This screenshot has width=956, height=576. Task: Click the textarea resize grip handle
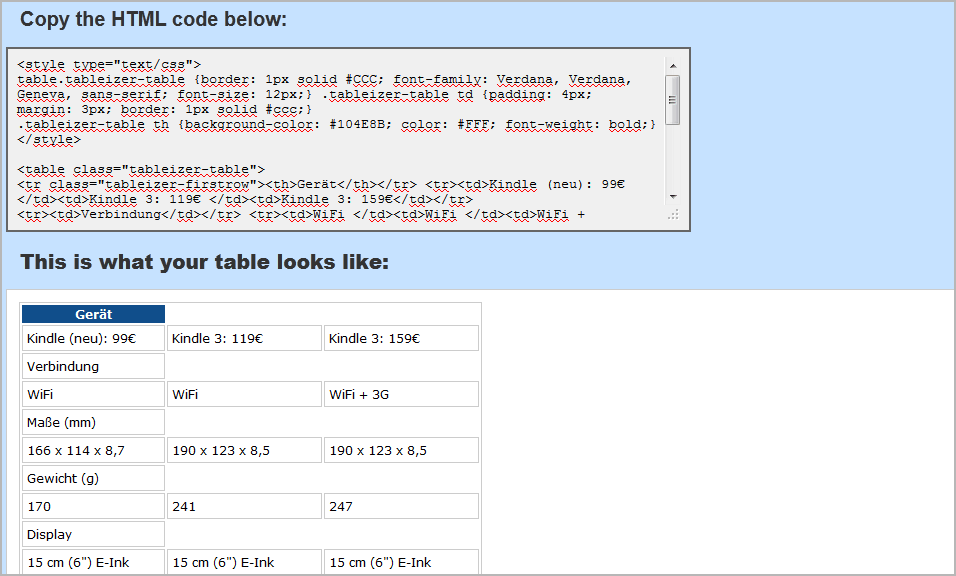coord(673,215)
